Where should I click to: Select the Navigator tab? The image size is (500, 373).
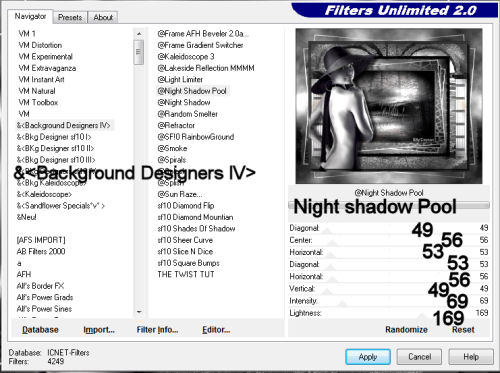(30, 16)
